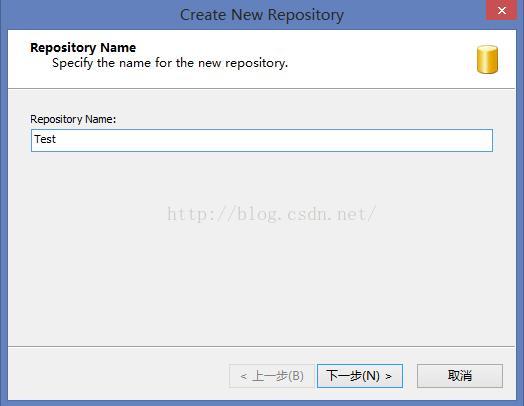Close the Create New Repository dialog
The height and width of the screenshot is (406, 524).
point(501,11)
